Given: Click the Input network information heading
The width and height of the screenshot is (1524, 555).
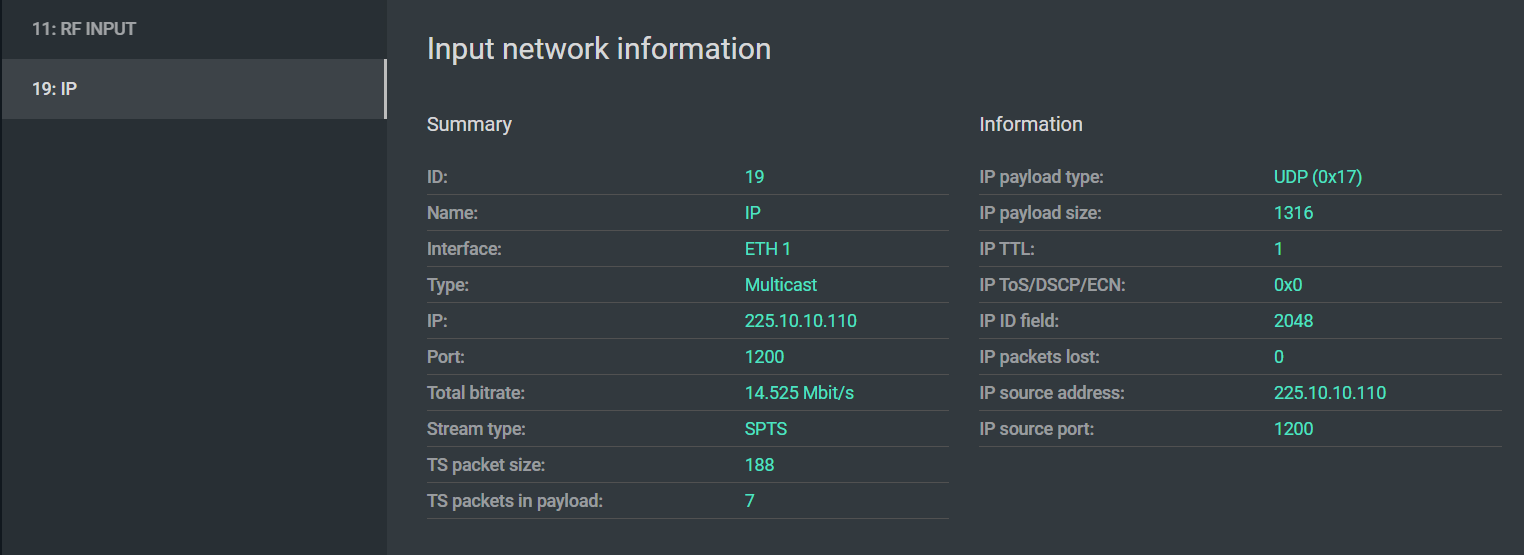Looking at the screenshot, I should (598, 49).
